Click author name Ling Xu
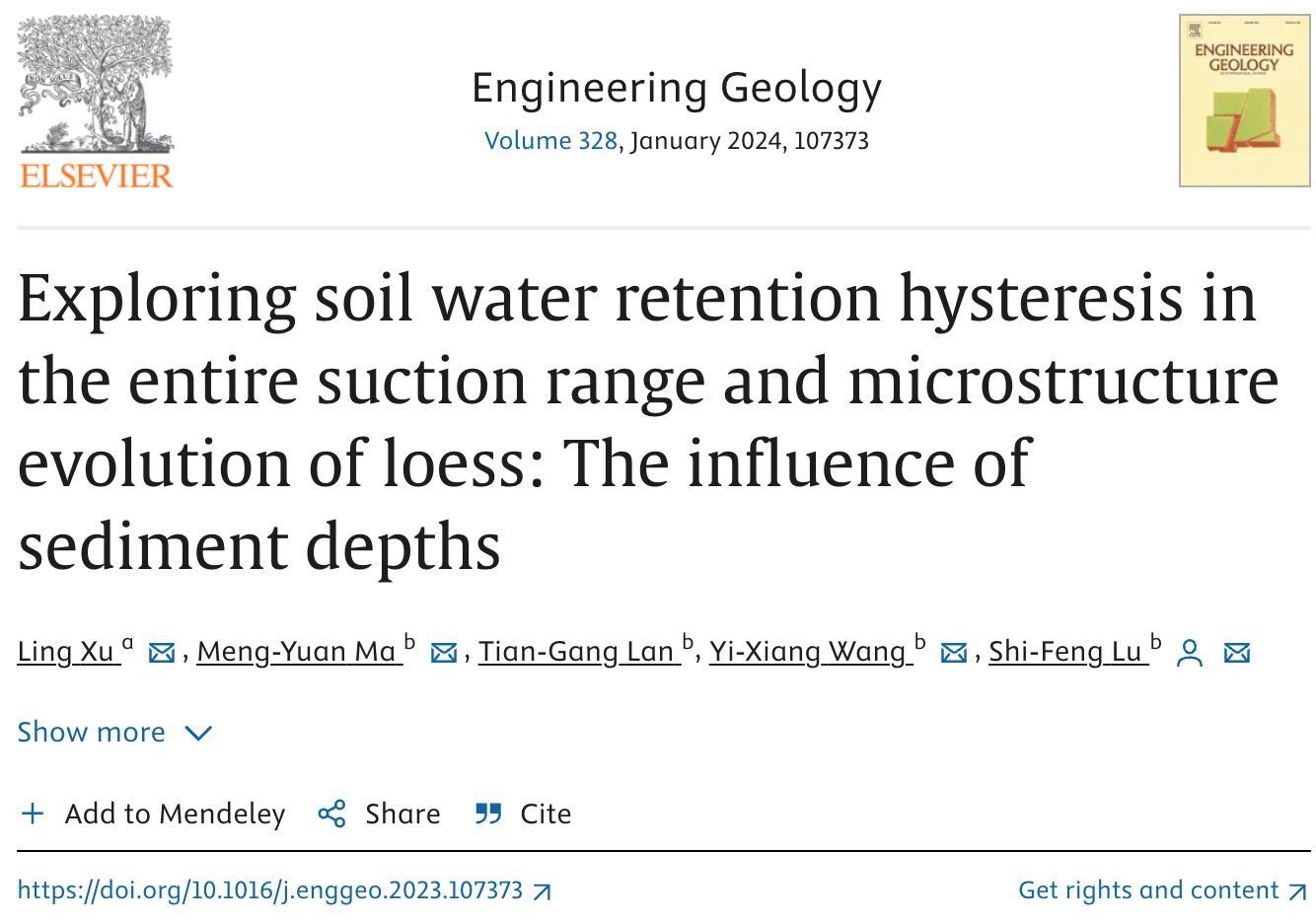This screenshot has width=1316, height=921. point(67,652)
